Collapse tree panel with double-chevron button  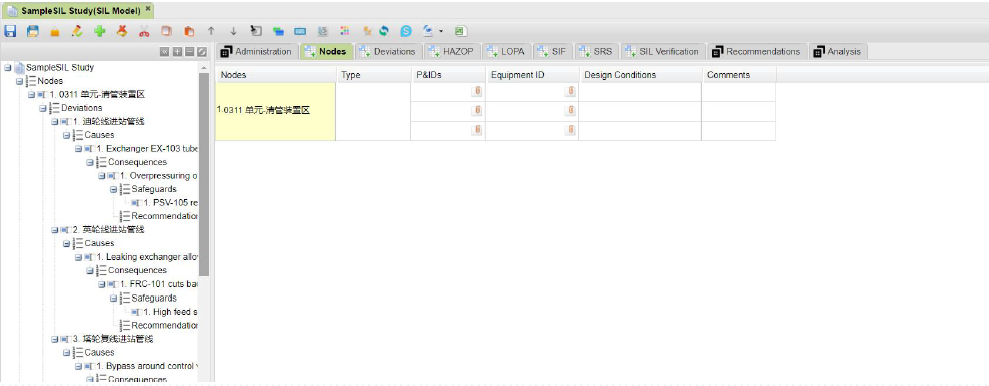pos(164,52)
